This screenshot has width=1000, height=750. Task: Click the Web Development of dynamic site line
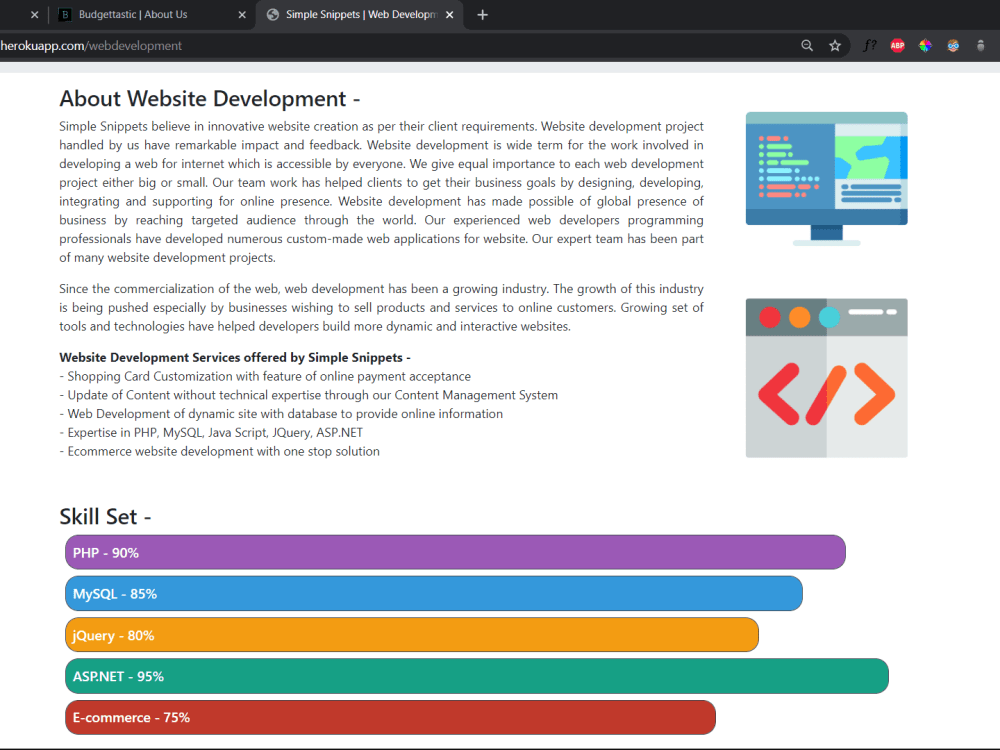tap(281, 414)
